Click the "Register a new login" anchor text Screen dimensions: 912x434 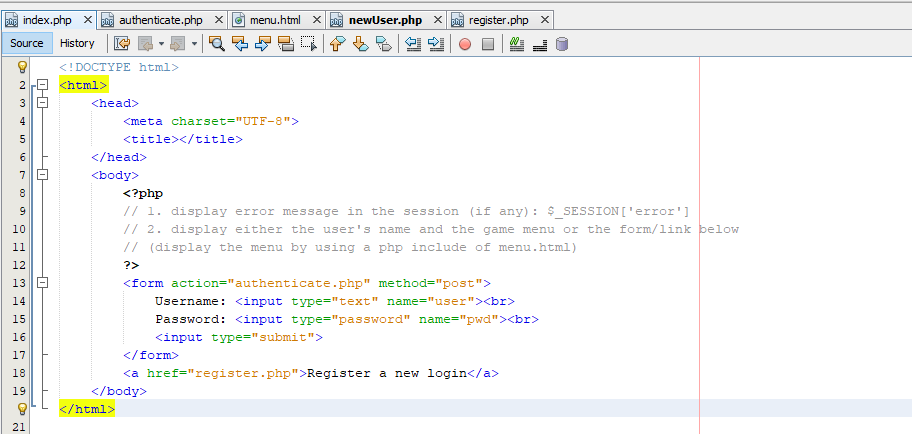[387, 374]
